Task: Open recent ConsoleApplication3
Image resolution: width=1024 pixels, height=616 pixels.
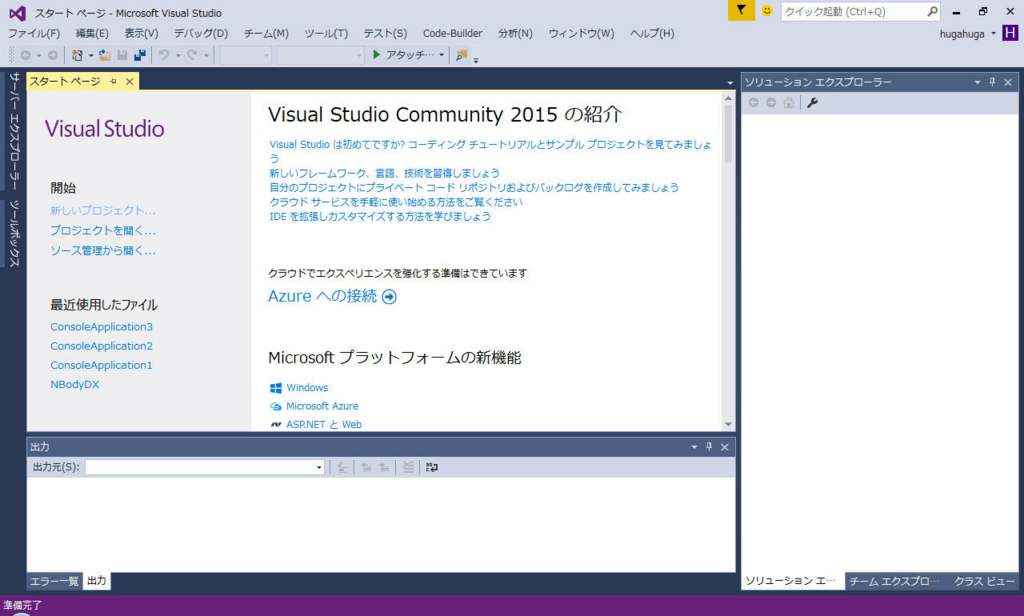Action: point(101,327)
